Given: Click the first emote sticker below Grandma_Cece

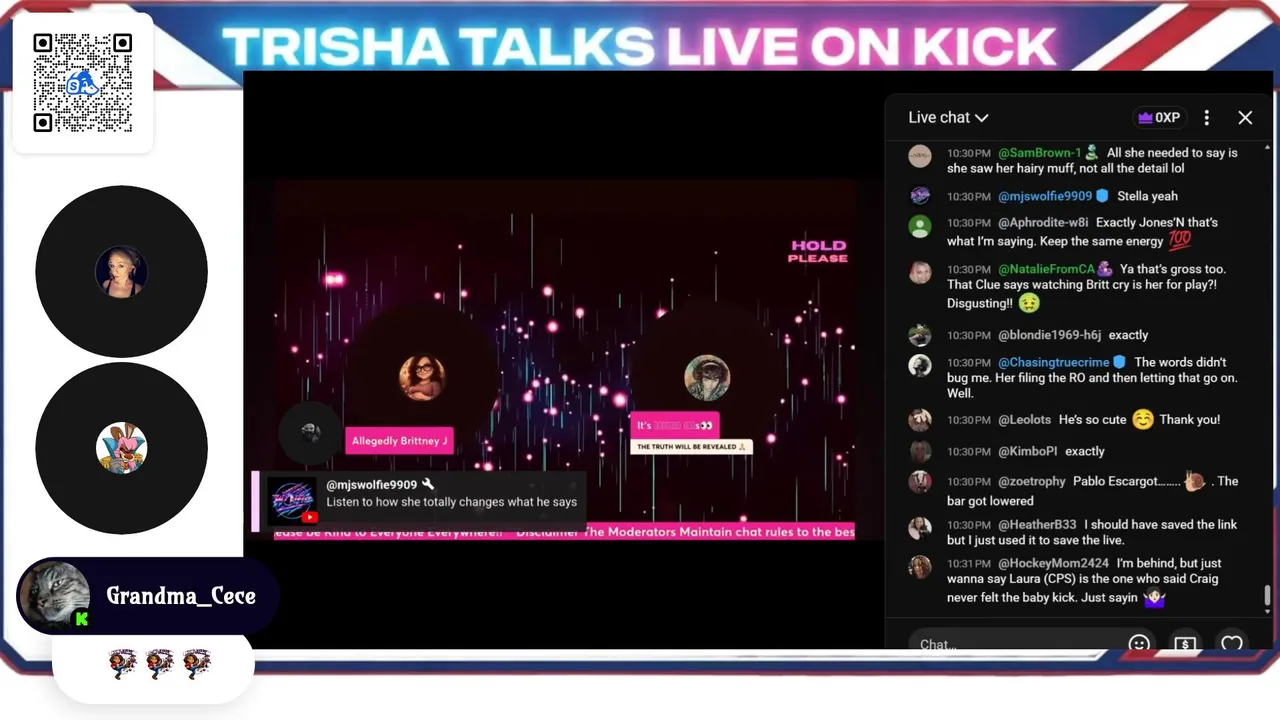Looking at the screenshot, I should [x=122, y=663].
